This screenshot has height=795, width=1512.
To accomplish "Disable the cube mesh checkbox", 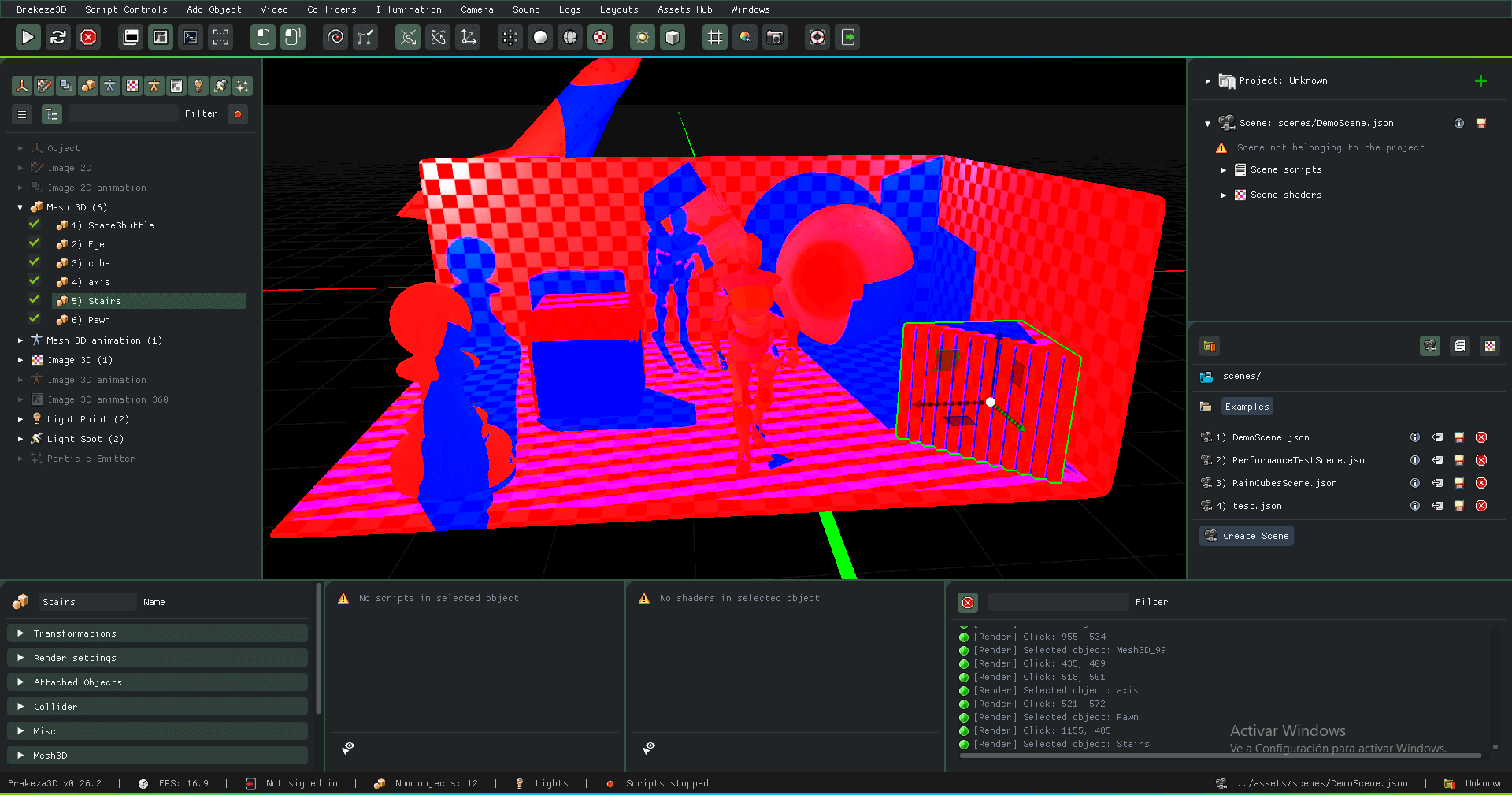I will pyautogui.click(x=35, y=262).
